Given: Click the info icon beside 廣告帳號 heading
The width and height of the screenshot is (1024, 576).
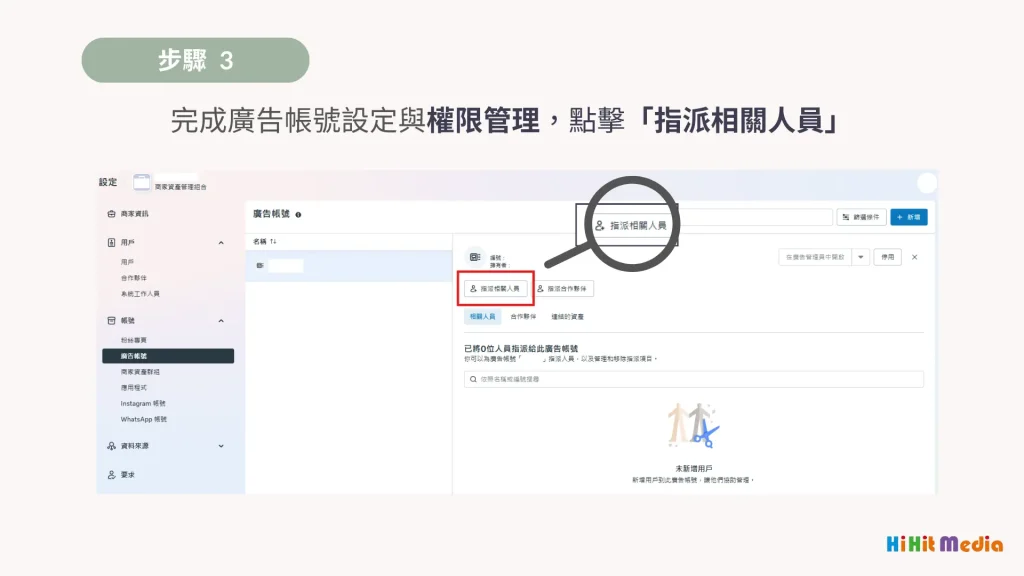Looking at the screenshot, I should click(298, 215).
